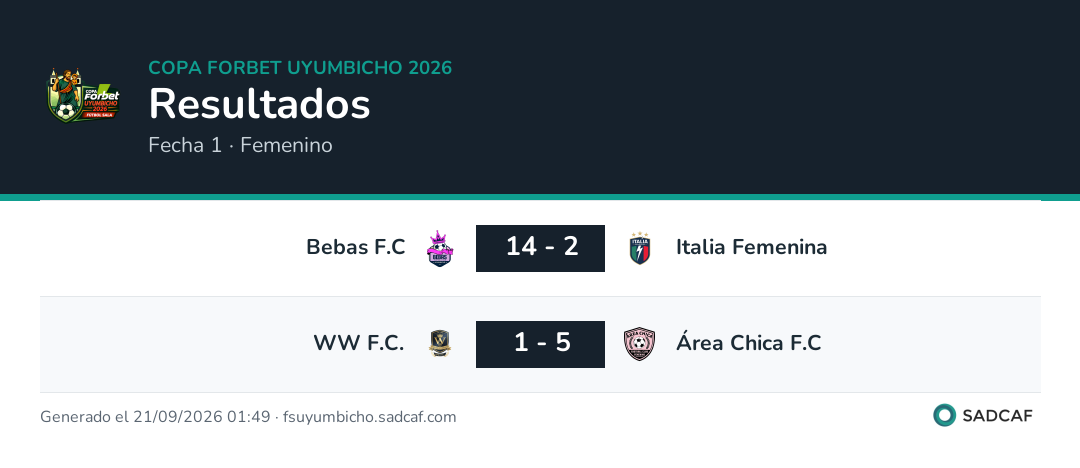The width and height of the screenshot is (1080, 468).
Task: Click the Generado el 21/09/2026 timestamp
Action: point(155,417)
